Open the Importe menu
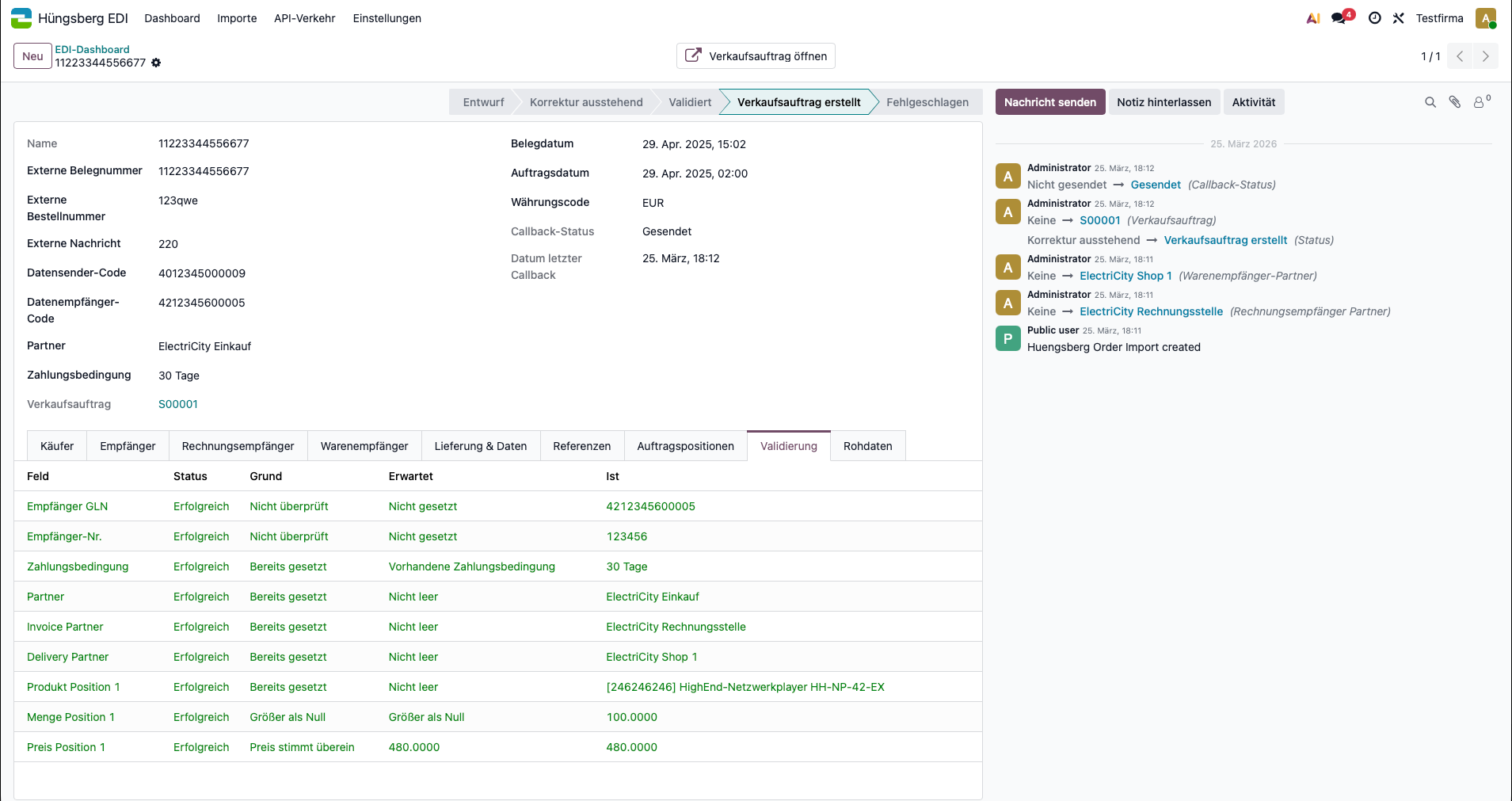This screenshot has height=801, width=1512. (x=237, y=18)
